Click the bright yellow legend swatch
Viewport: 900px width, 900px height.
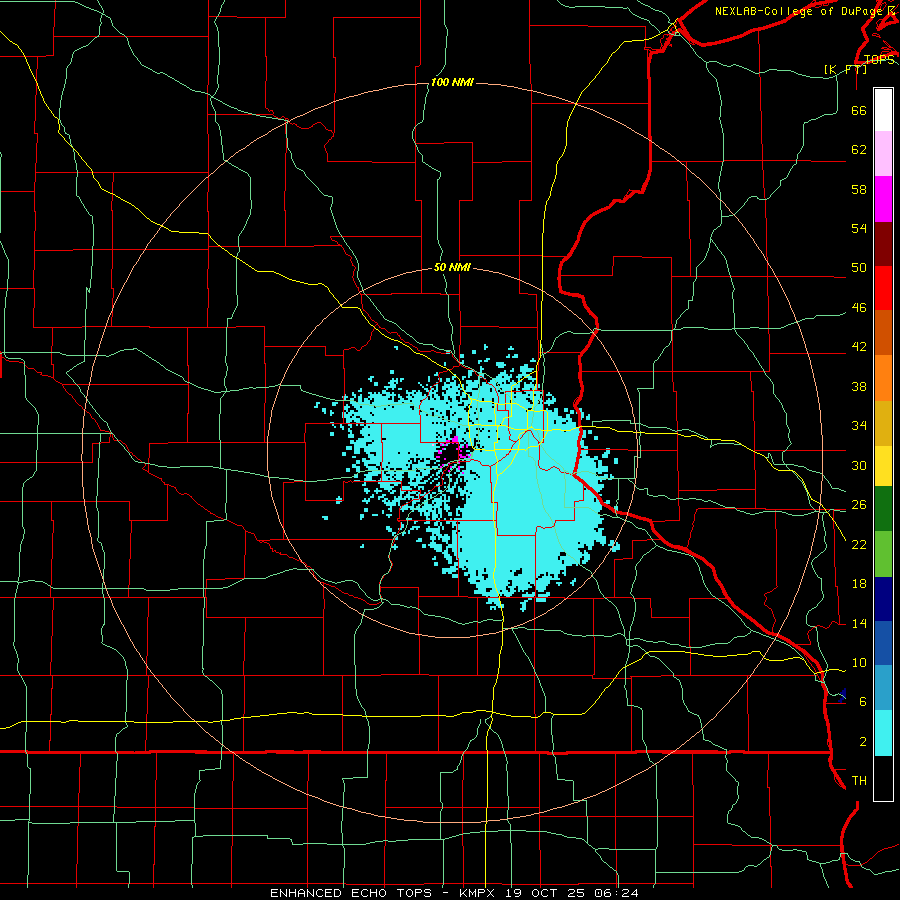point(883,465)
